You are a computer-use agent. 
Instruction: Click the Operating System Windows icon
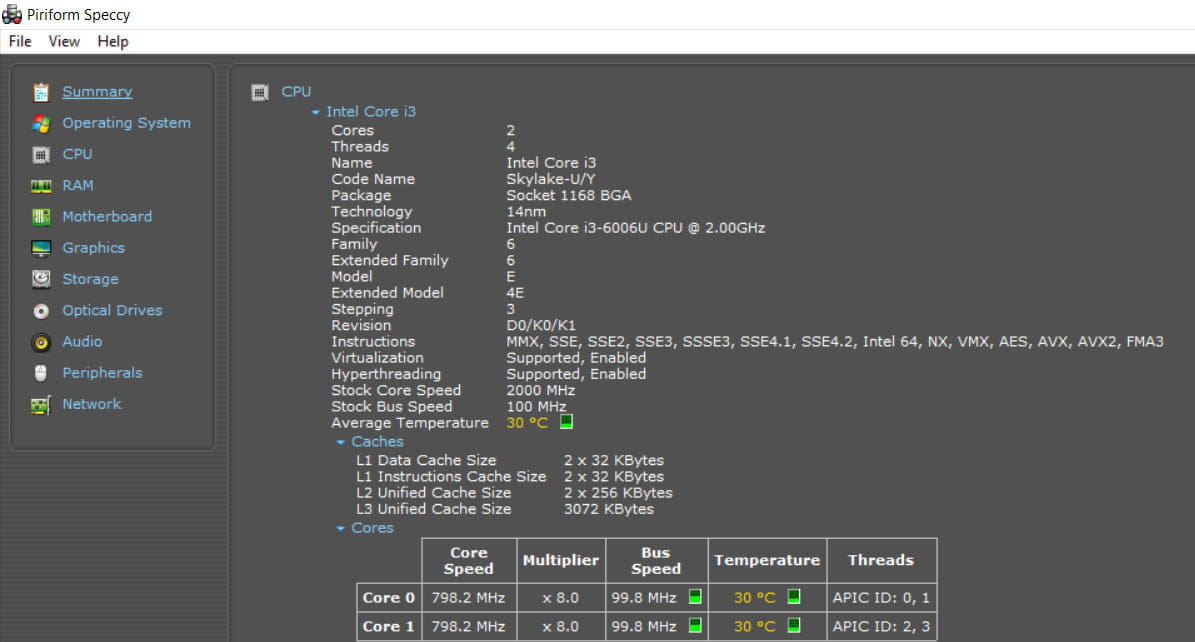[x=41, y=123]
